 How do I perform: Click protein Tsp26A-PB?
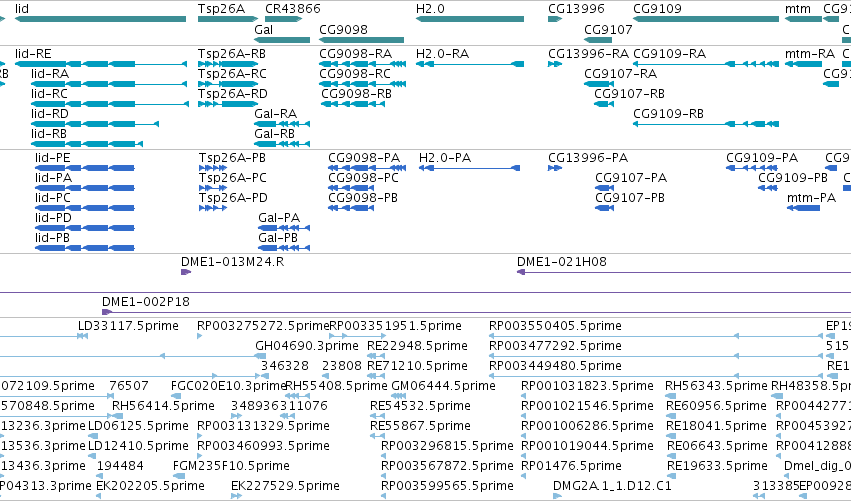point(213,168)
